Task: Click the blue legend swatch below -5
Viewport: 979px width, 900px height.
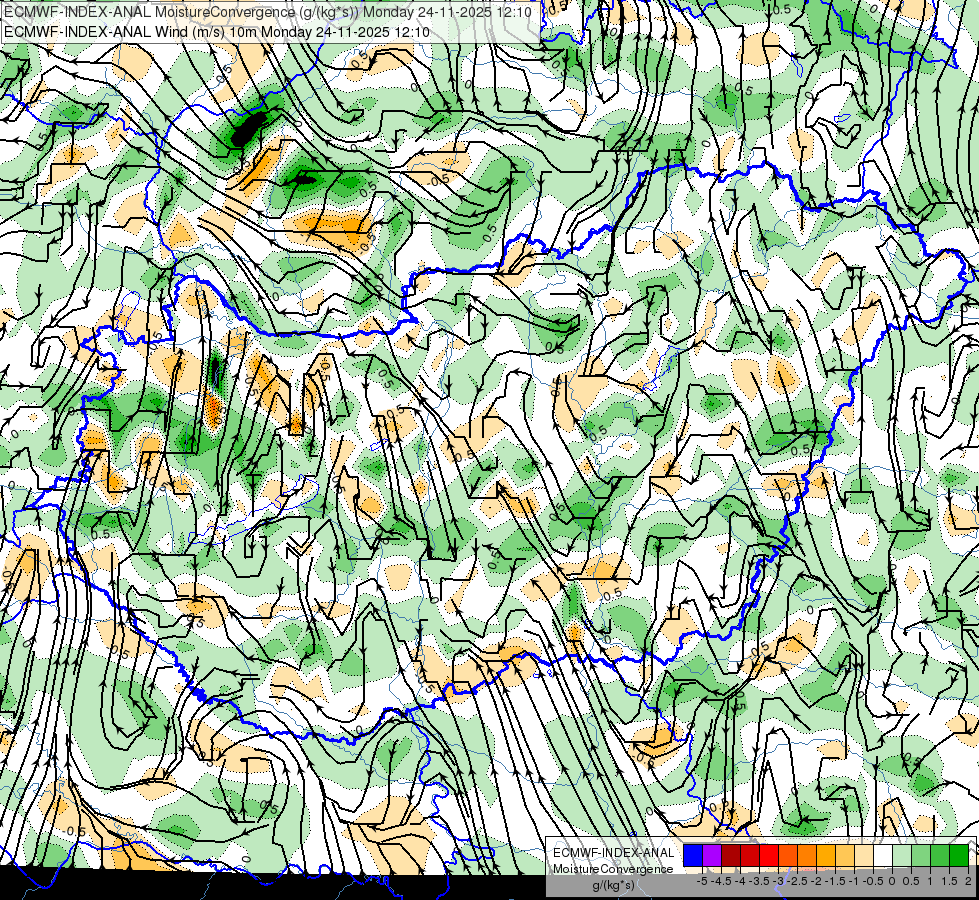Action: [693, 856]
